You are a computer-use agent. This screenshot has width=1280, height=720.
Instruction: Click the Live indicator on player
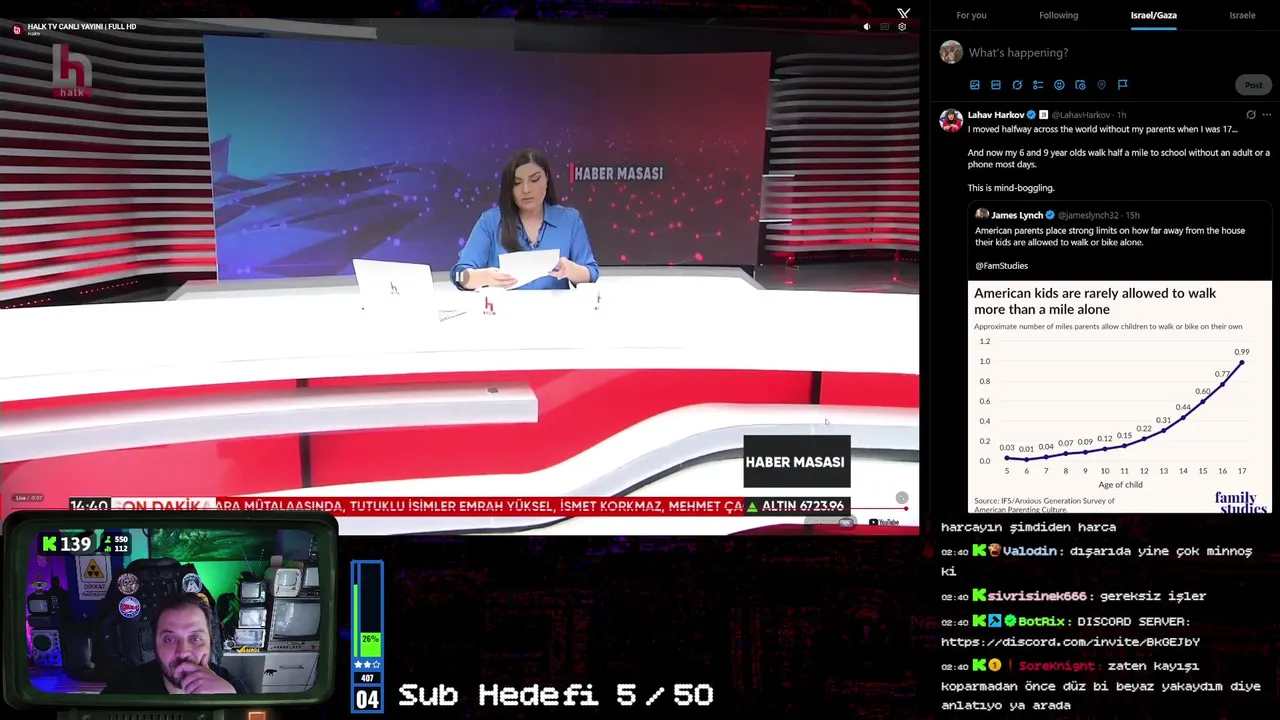pyautogui.click(x=28, y=498)
